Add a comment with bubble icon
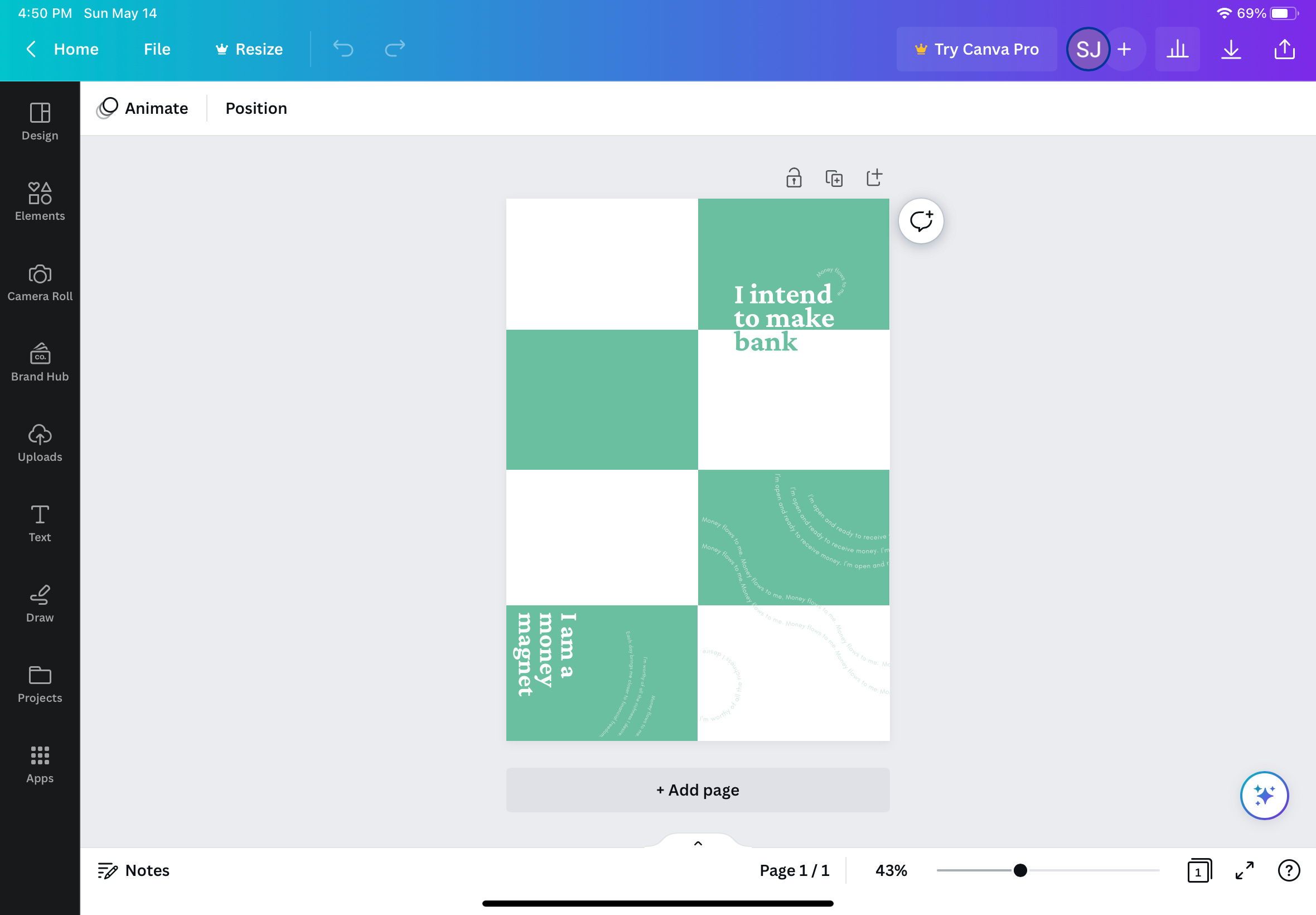 tap(921, 221)
